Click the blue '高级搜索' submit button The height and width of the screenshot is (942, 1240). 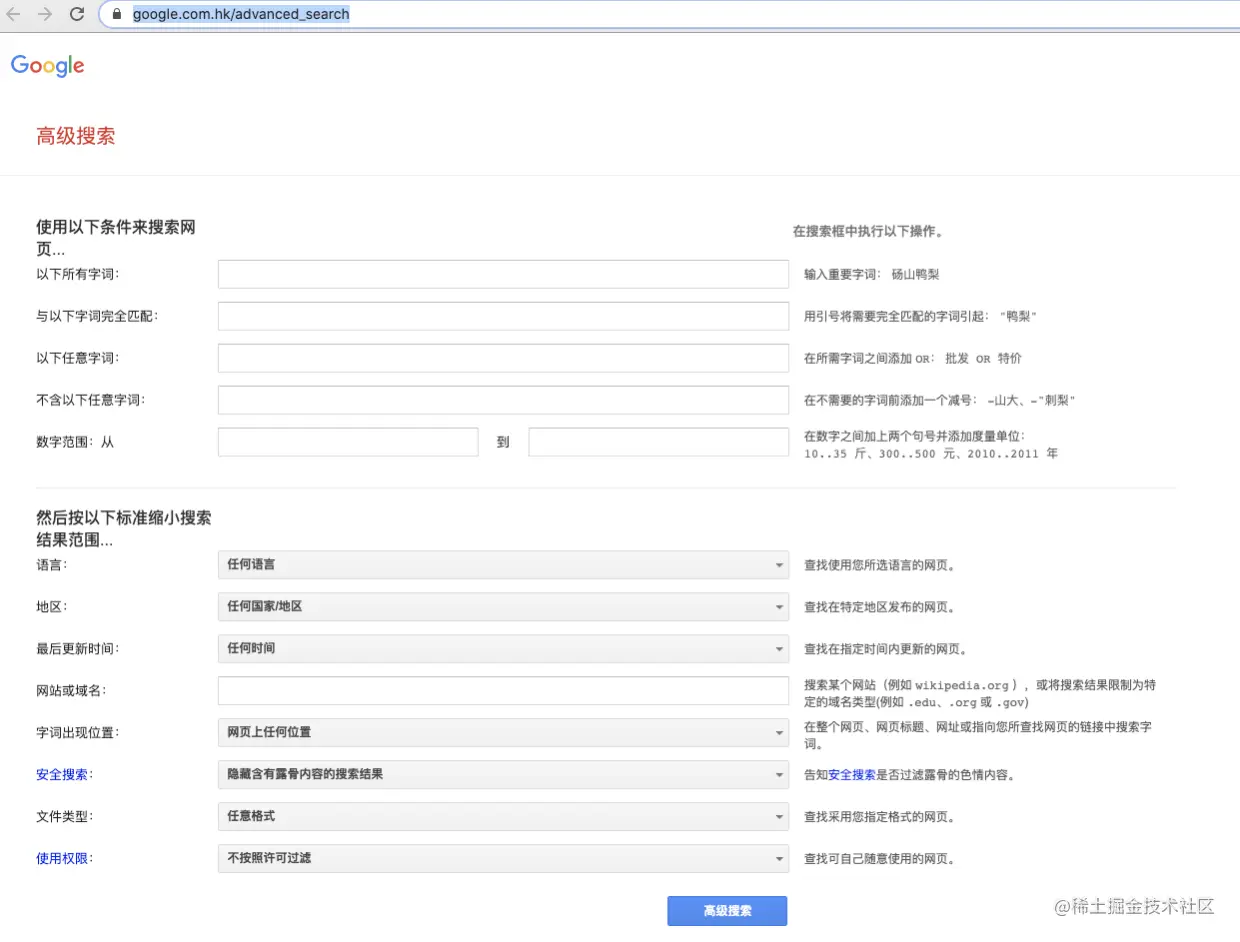(727, 911)
